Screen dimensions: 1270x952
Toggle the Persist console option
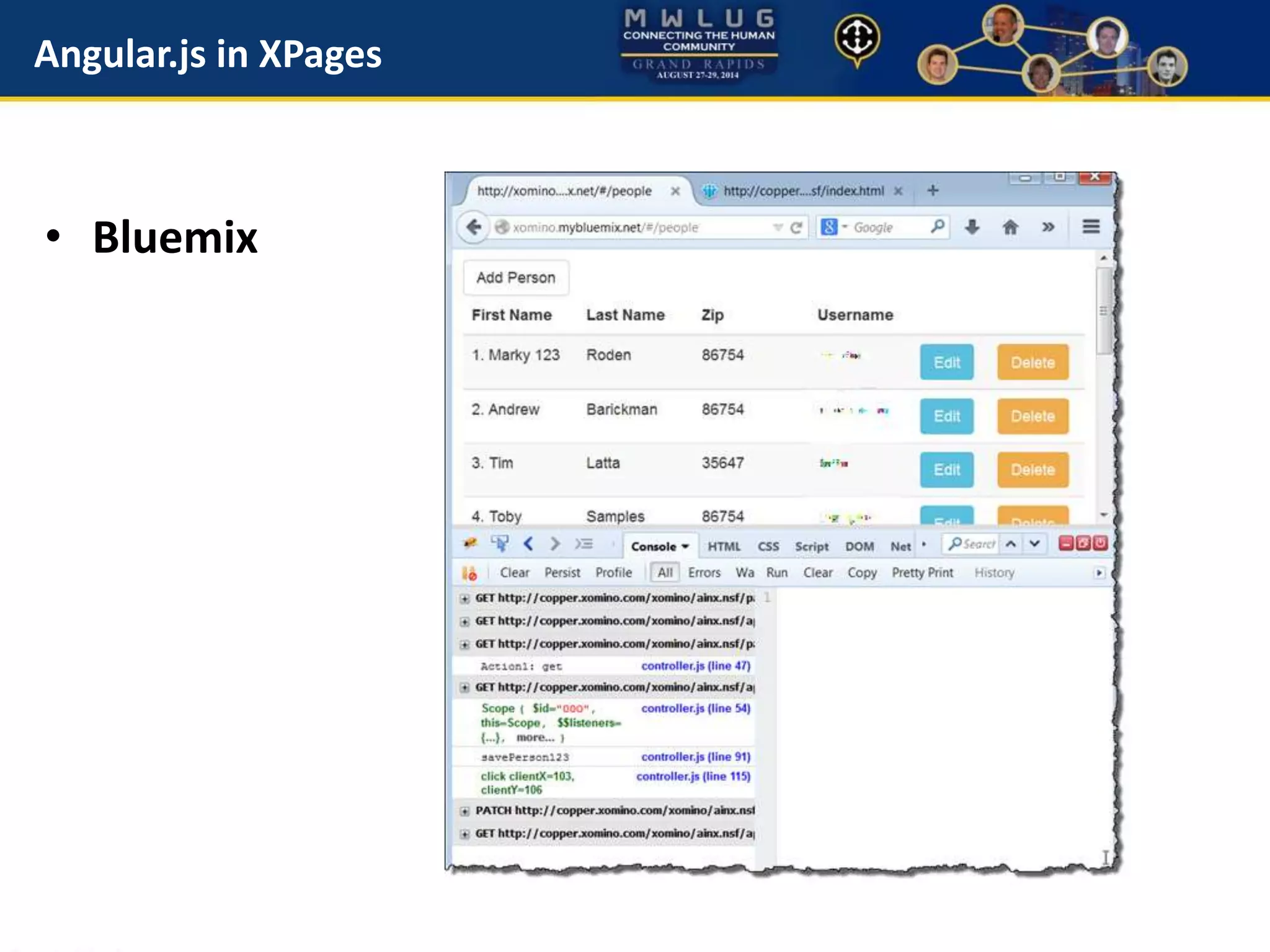pos(562,573)
